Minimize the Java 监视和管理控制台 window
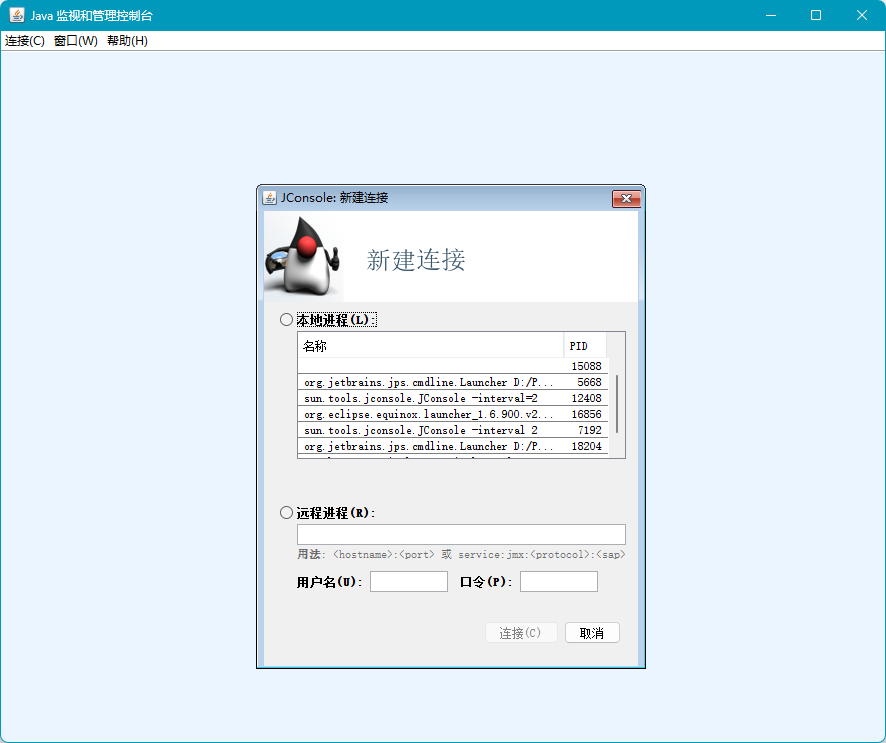This screenshot has width=886, height=743. point(771,15)
